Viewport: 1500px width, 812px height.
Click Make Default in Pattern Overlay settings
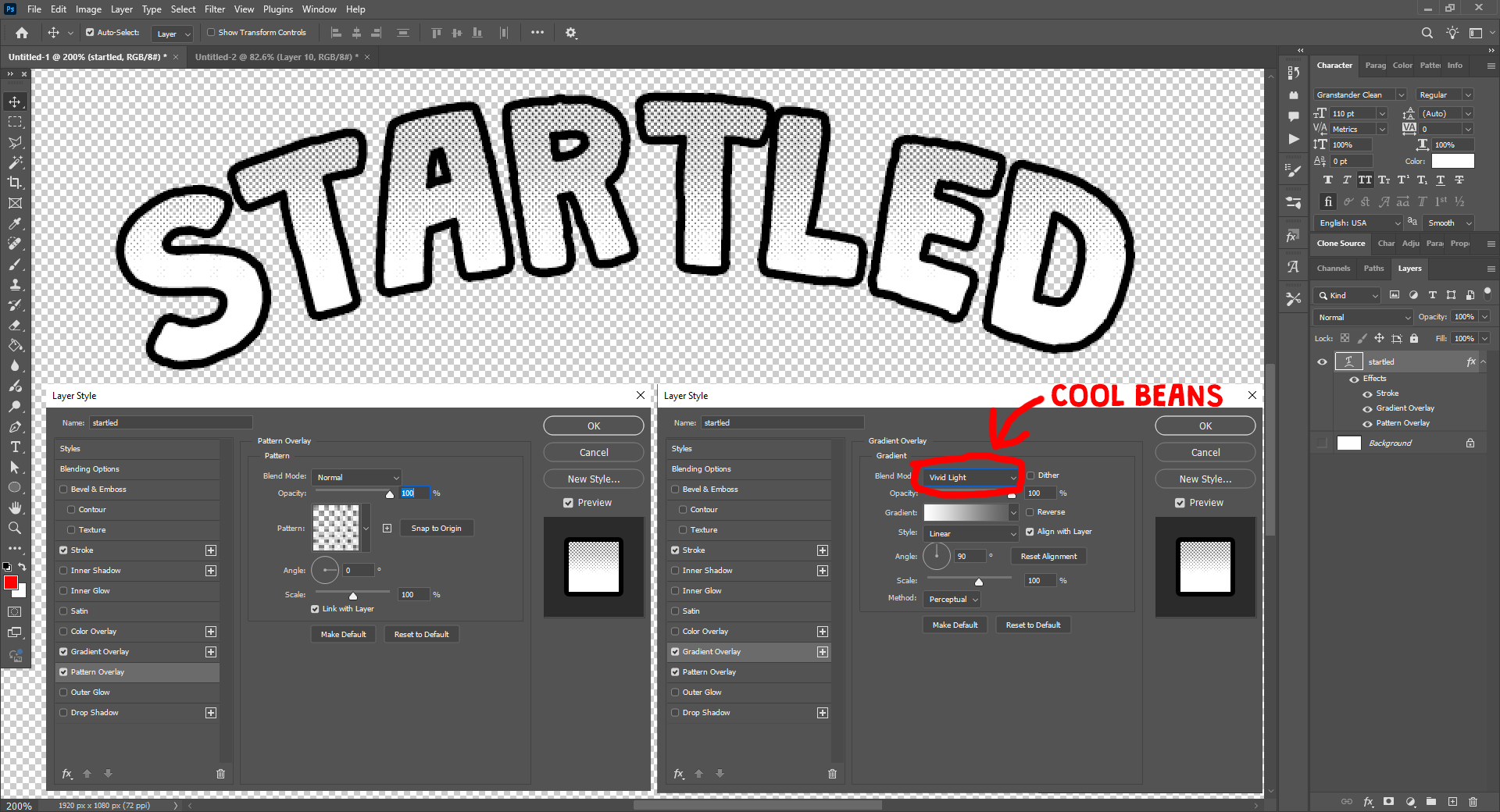coord(343,635)
